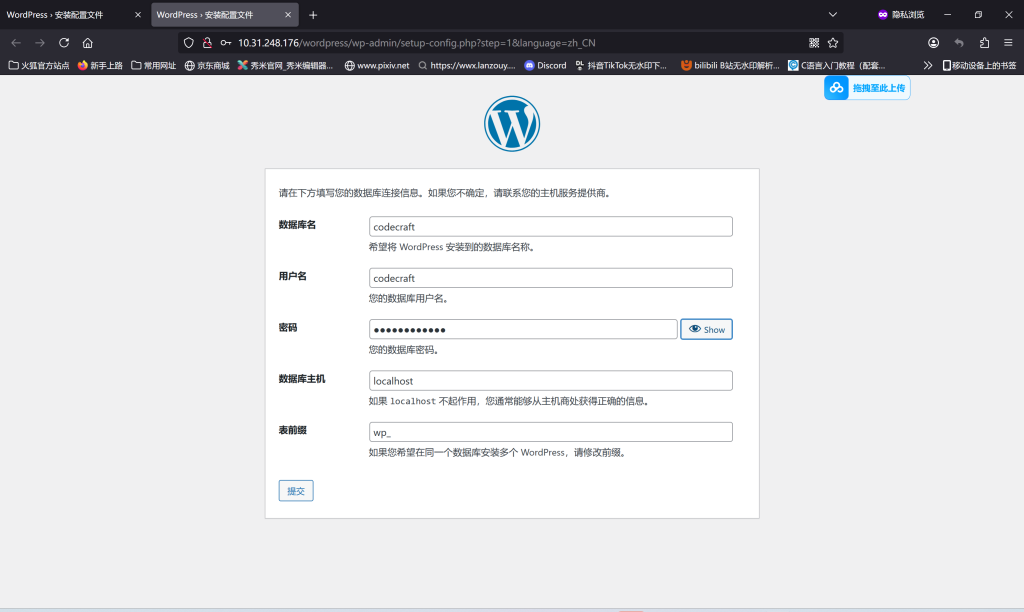Open the lanzouy search bookmark

pyautogui.click(x=467, y=65)
